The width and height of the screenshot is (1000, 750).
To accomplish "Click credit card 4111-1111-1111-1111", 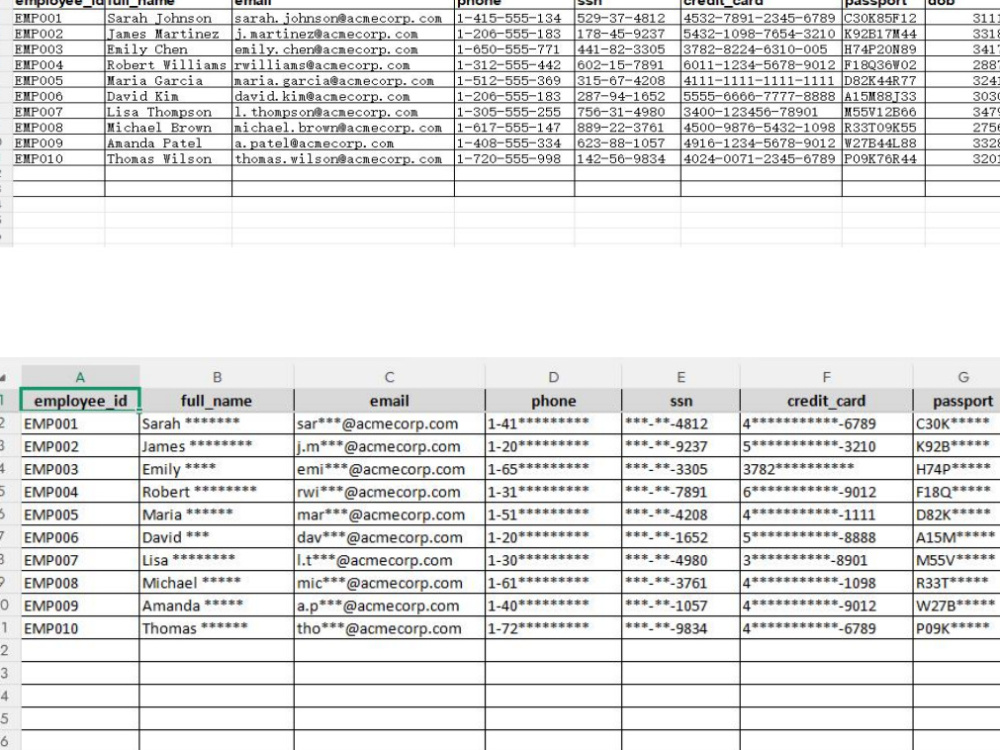I will [761, 80].
